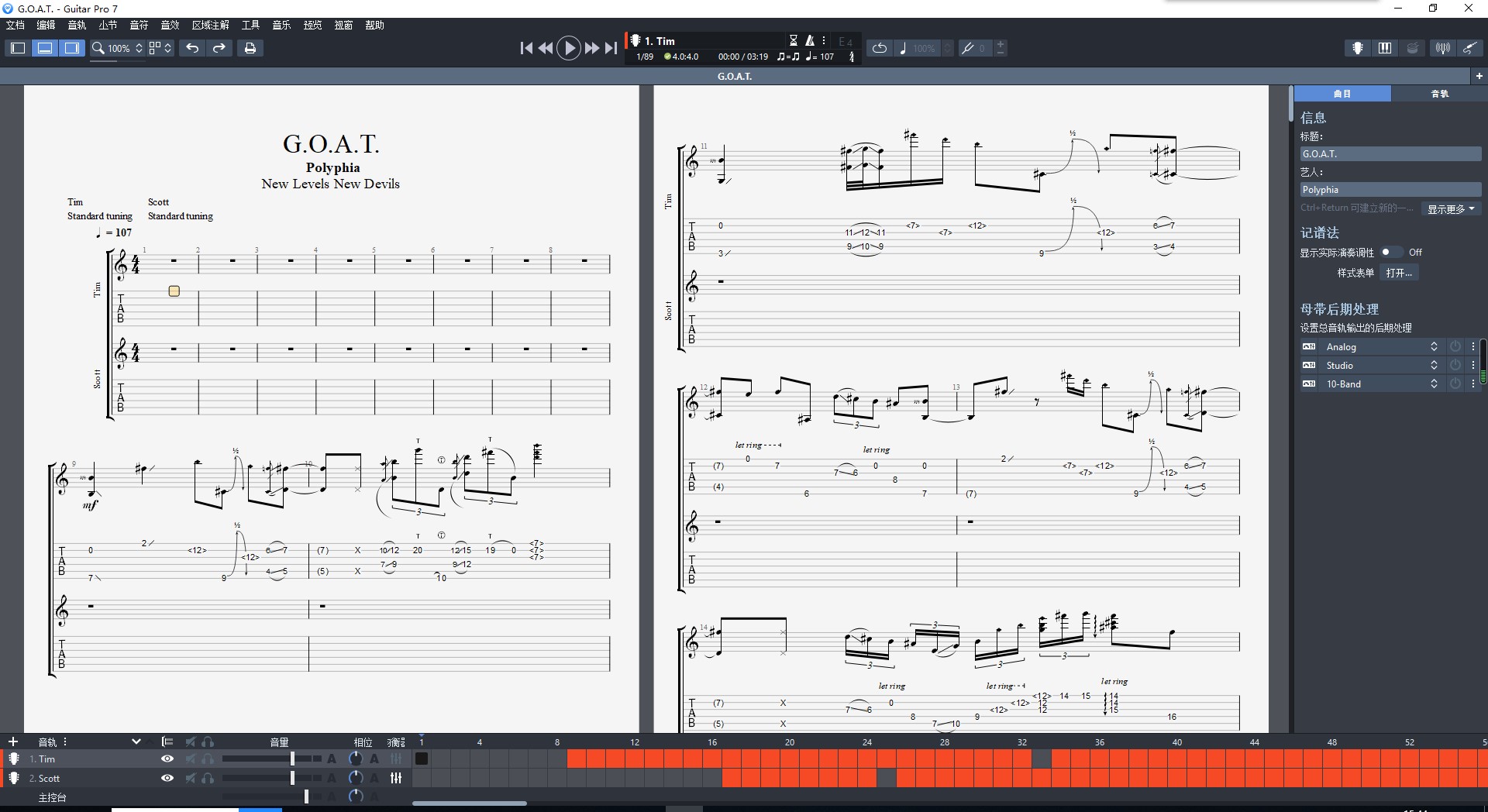Open Scott track equalizer sliders
The image size is (1488, 812).
coord(396,778)
